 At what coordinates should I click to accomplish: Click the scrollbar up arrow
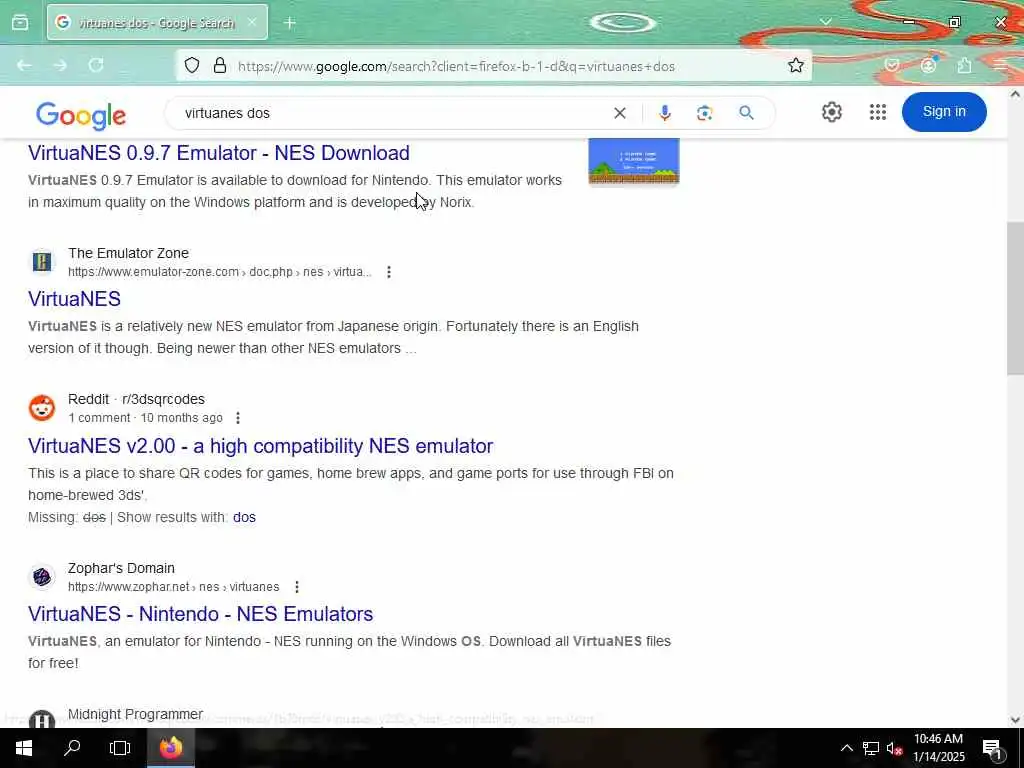1015,95
